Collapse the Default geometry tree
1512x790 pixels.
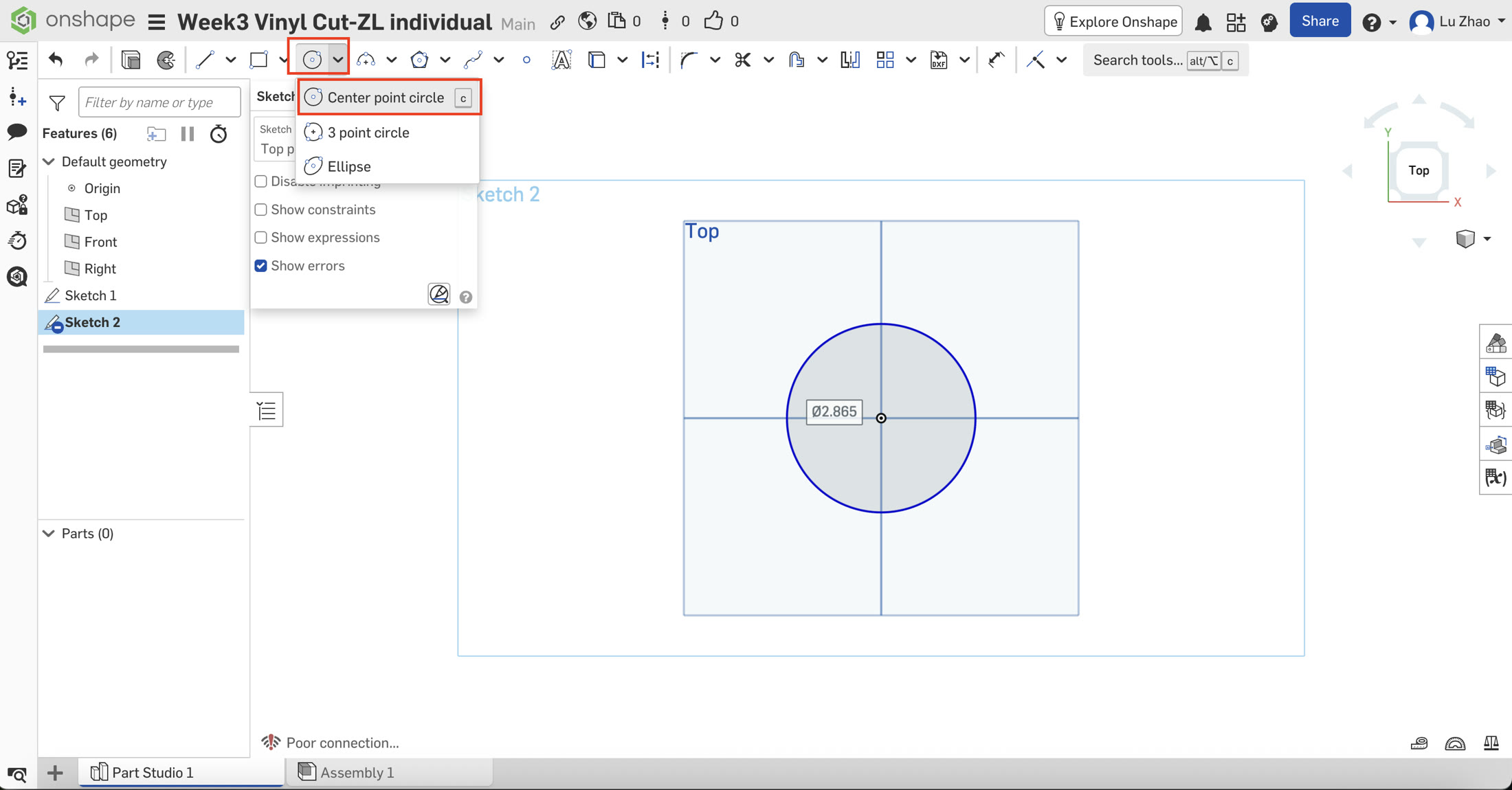tap(49, 161)
